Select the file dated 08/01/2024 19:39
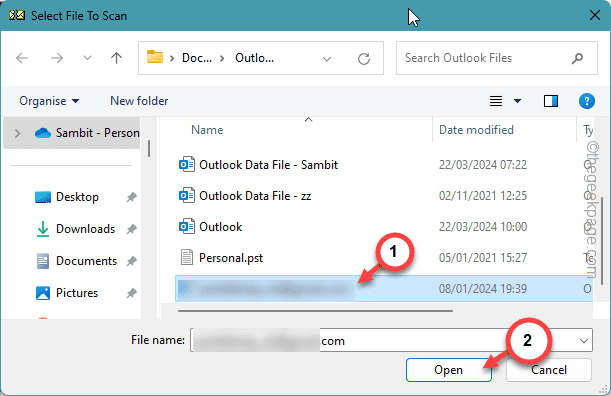The image size is (611, 396). pos(384,289)
